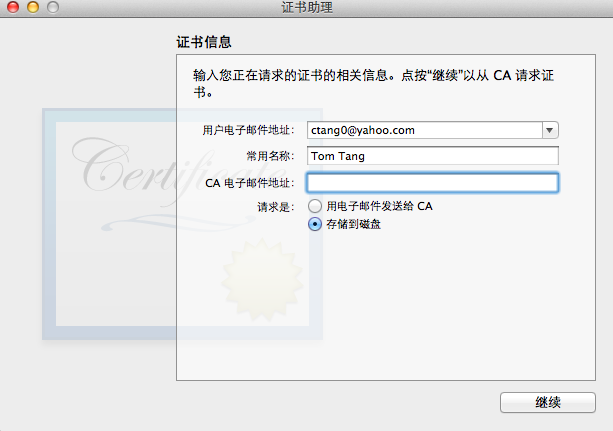Click the gold seal on the certificate image
Image resolution: width=613 pixels, height=431 pixels.
[262, 280]
